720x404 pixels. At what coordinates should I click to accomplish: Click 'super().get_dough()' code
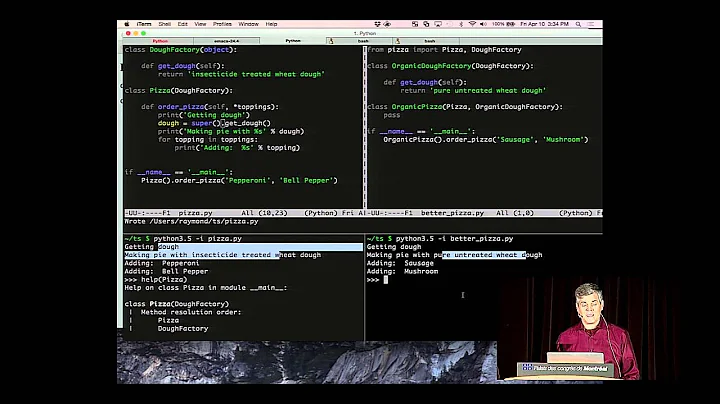pos(231,123)
